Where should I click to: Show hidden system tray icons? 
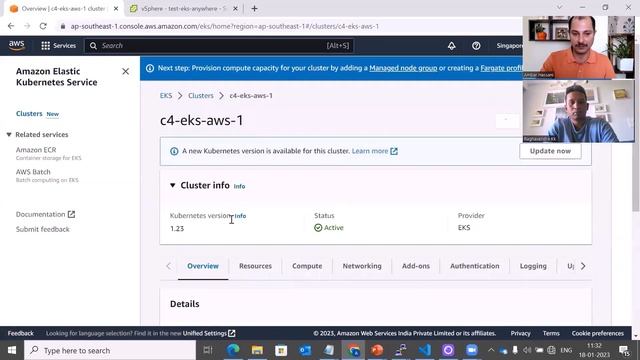(491, 350)
